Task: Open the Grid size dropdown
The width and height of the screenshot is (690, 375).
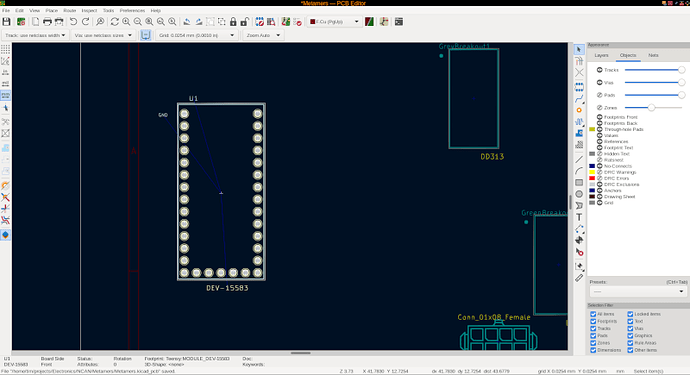Action: click(197, 35)
